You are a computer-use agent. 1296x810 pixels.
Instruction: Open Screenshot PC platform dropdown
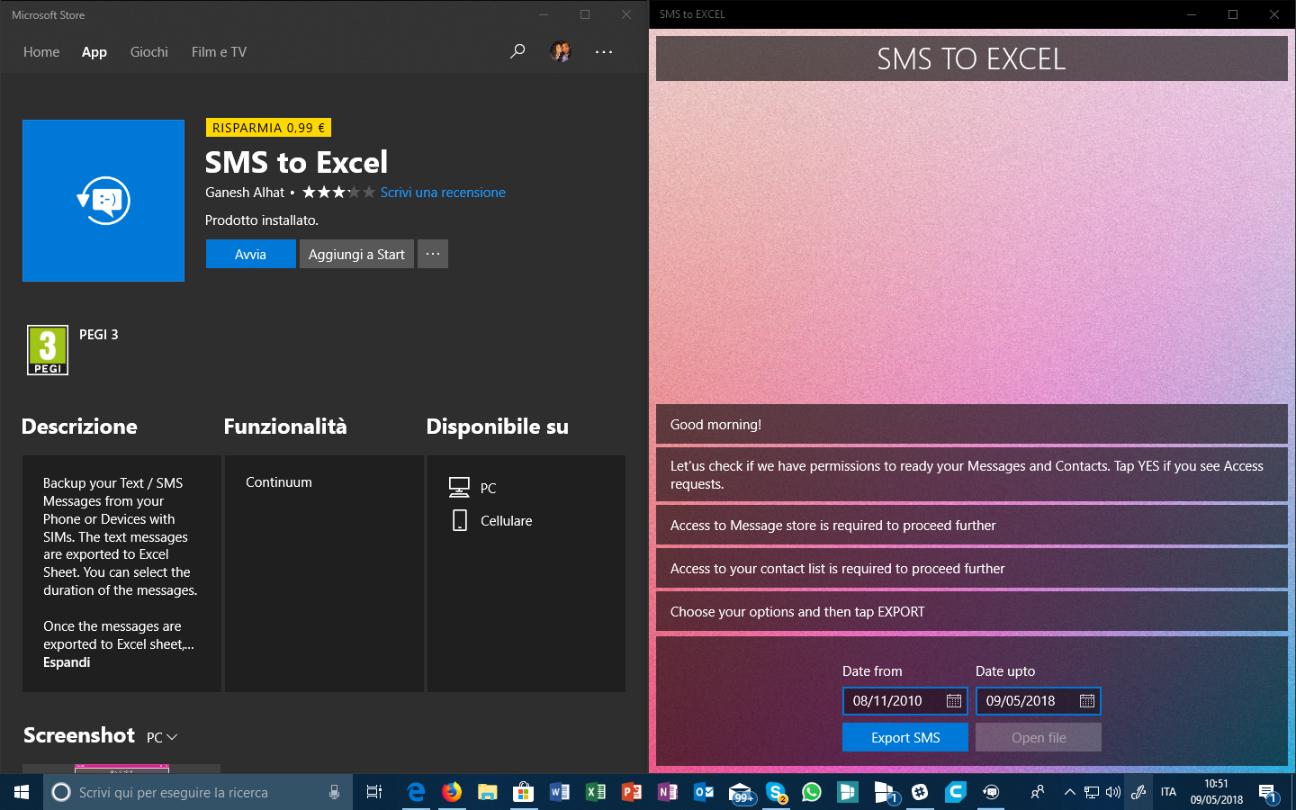click(x=162, y=737)
